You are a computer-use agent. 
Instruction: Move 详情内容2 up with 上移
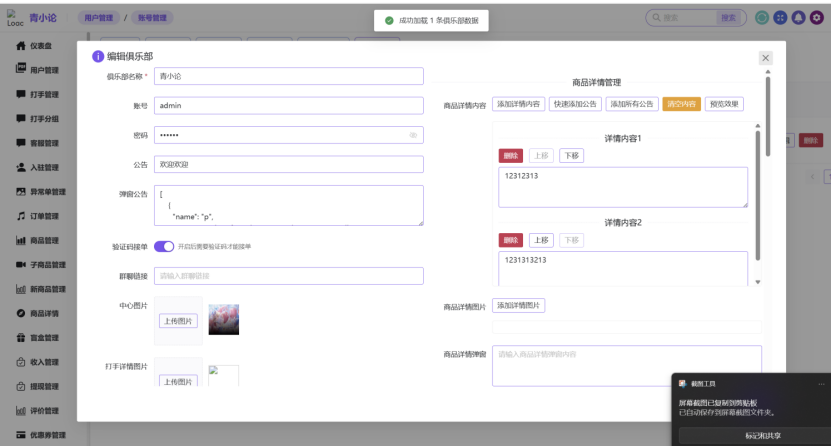pos(541,240)
